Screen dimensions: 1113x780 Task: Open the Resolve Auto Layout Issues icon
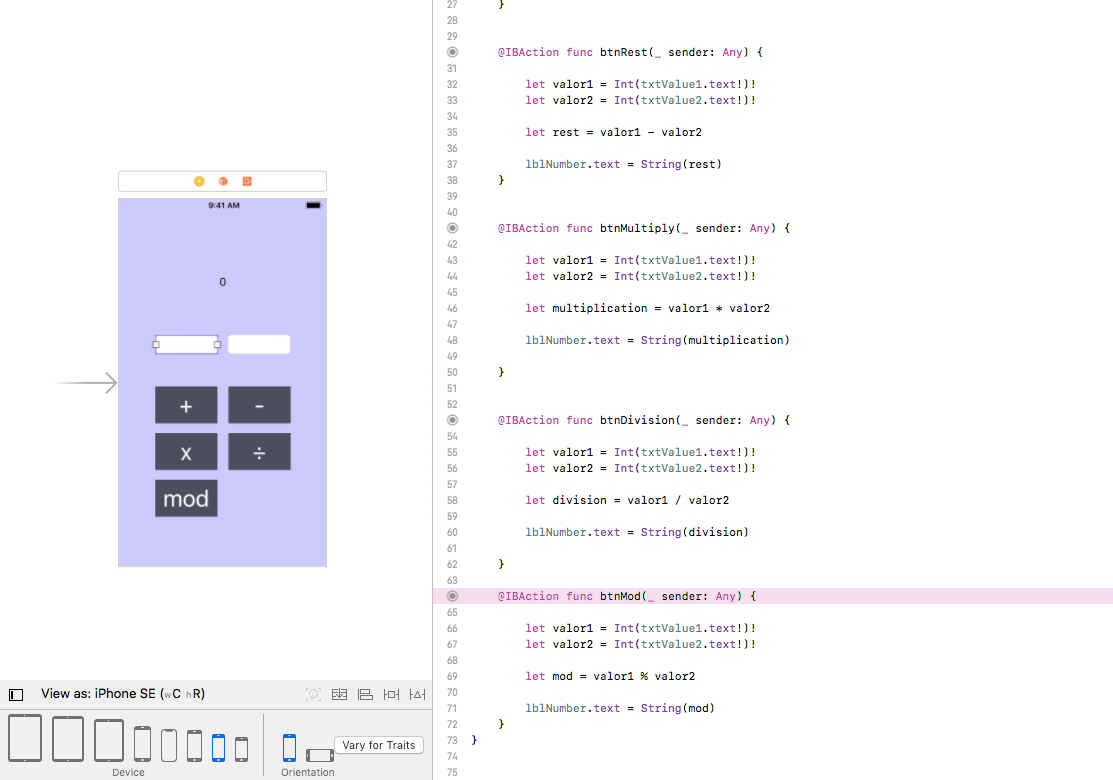(x=417, y=693)
